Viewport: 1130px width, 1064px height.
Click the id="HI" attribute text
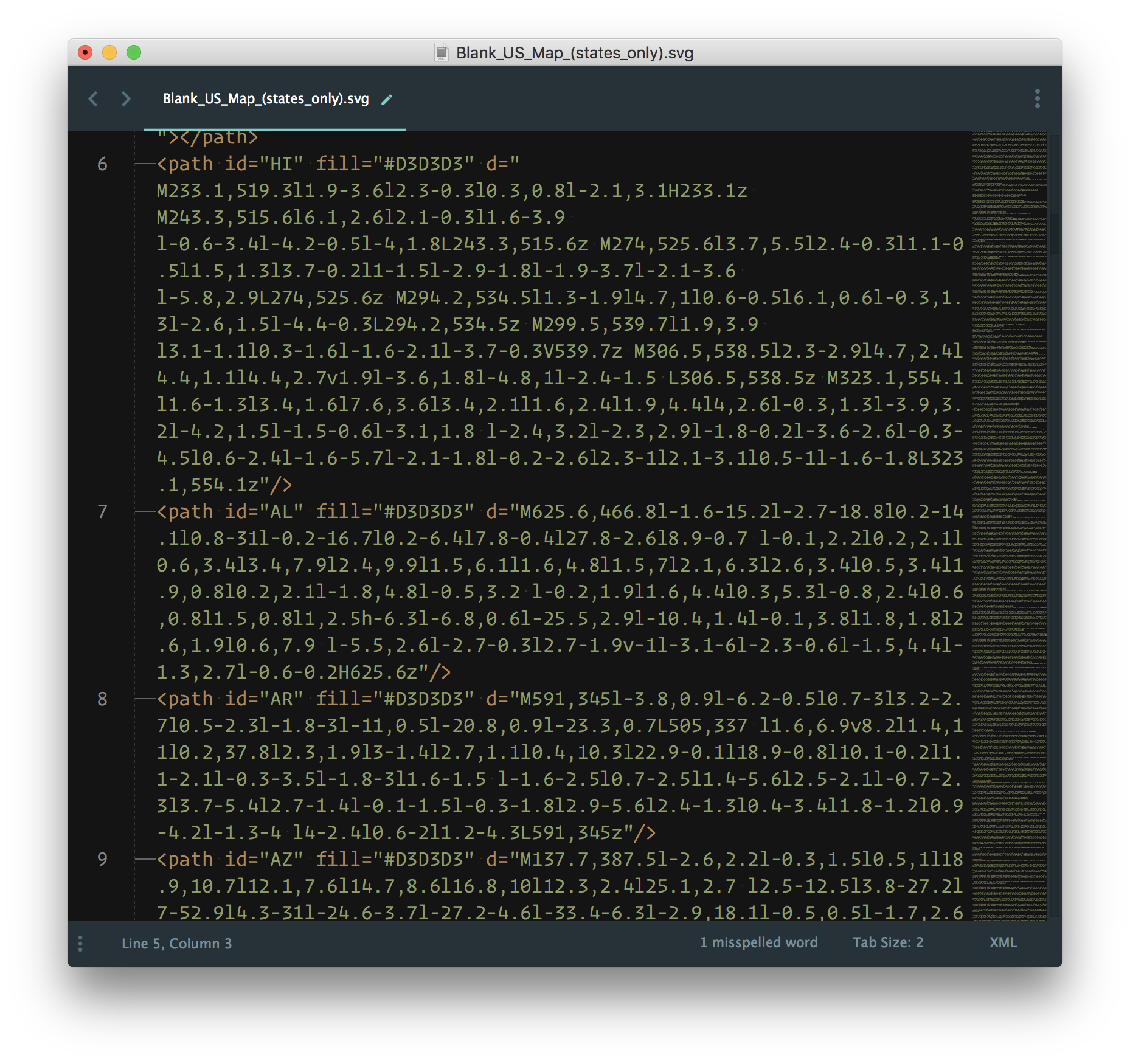click(x=264, y=164)
